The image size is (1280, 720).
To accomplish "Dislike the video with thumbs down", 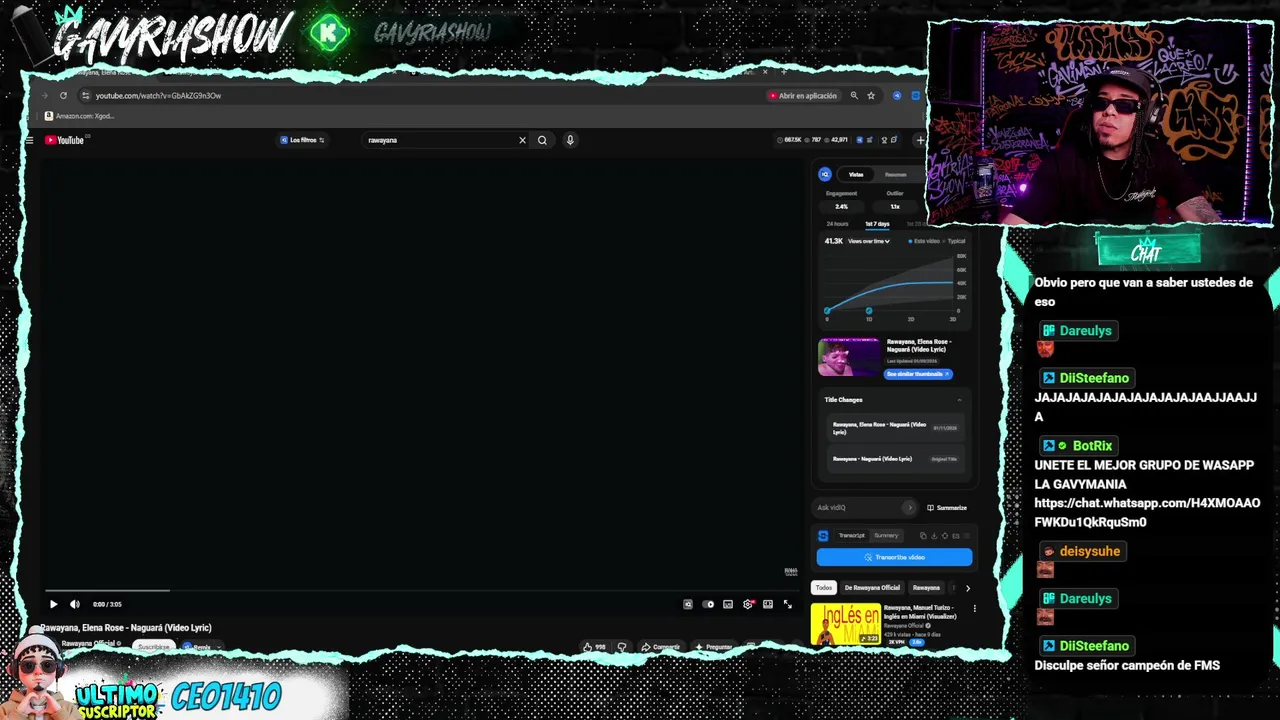I will 622,647.
